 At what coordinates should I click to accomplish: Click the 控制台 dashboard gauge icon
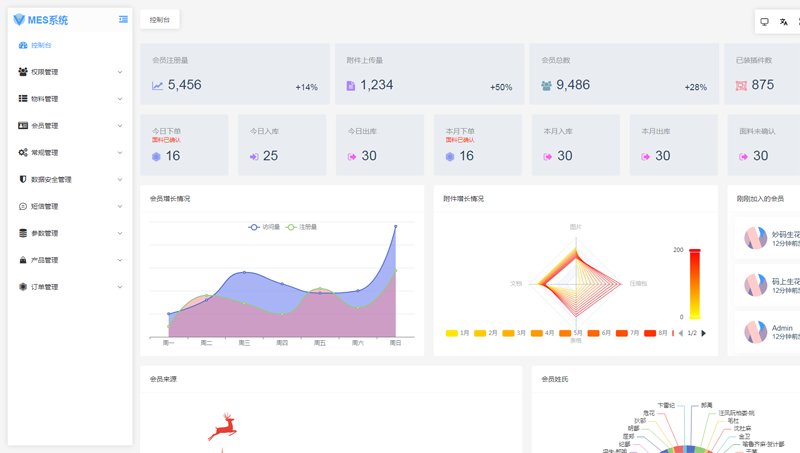[x=23, y=45]
